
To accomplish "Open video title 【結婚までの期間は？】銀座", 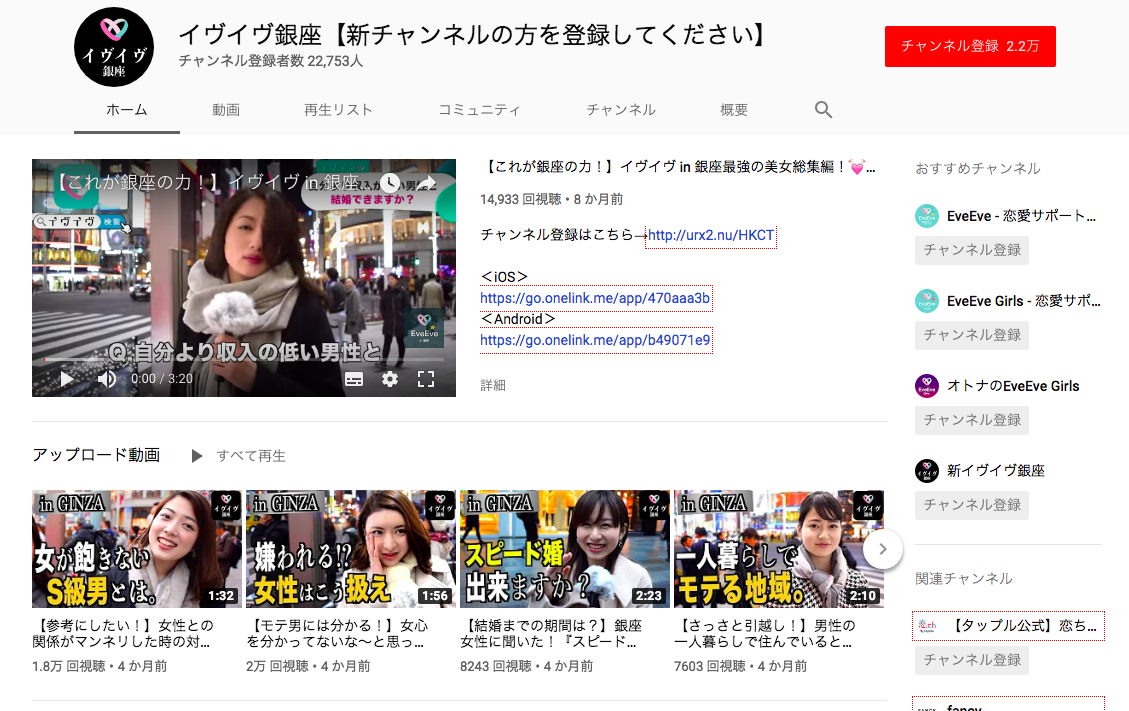I will point(551,633).
